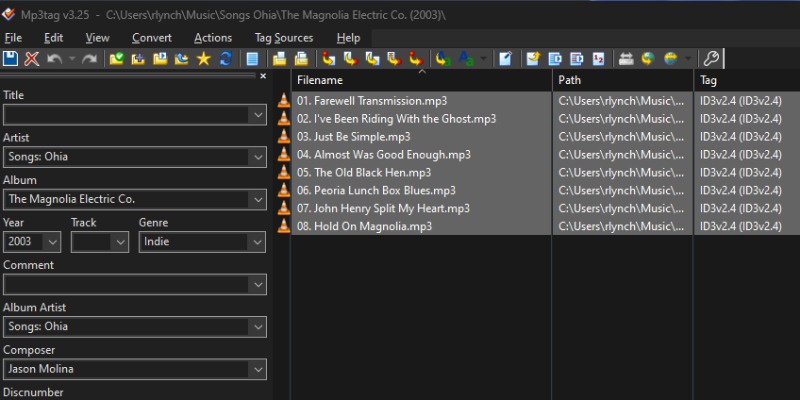Expand the Album Artist dropdown
This screenshot has height=400, width=800.
click(x=258, y=327)
